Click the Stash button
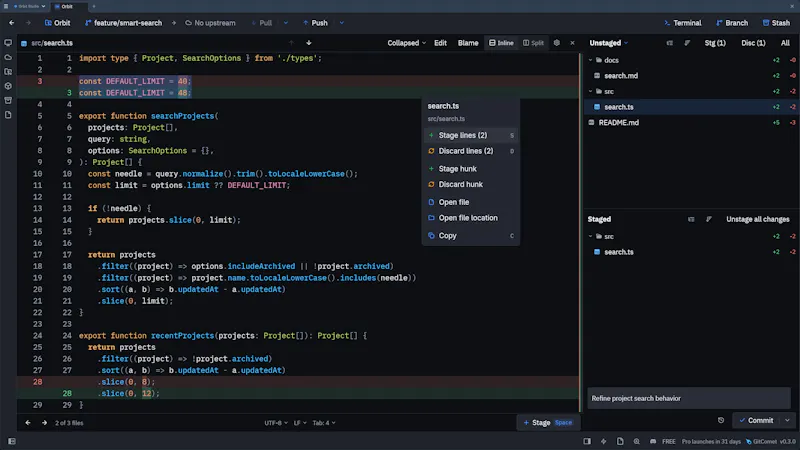 tap(776, 23)
